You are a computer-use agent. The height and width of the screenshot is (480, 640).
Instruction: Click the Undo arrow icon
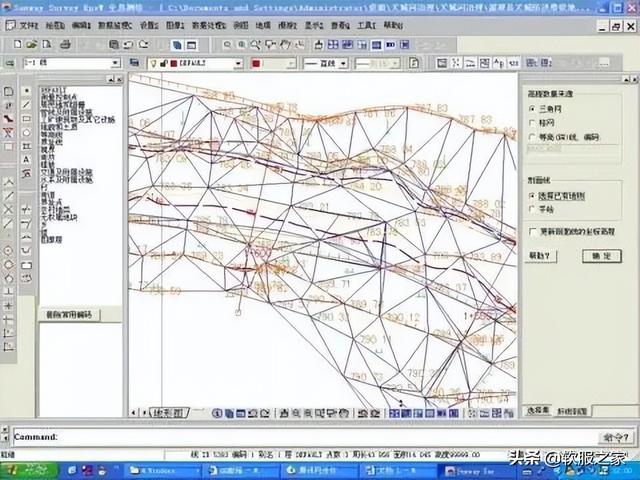click(129, 44)
